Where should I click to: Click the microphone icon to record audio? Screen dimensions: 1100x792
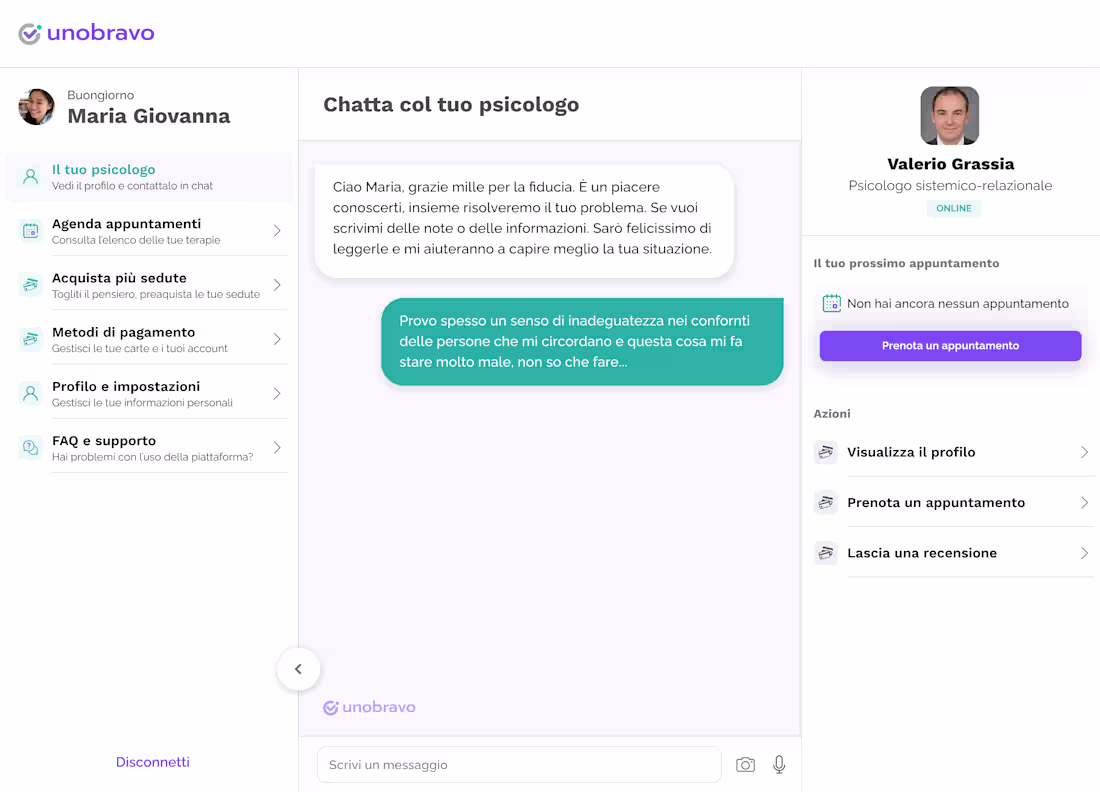coord(779,765)
